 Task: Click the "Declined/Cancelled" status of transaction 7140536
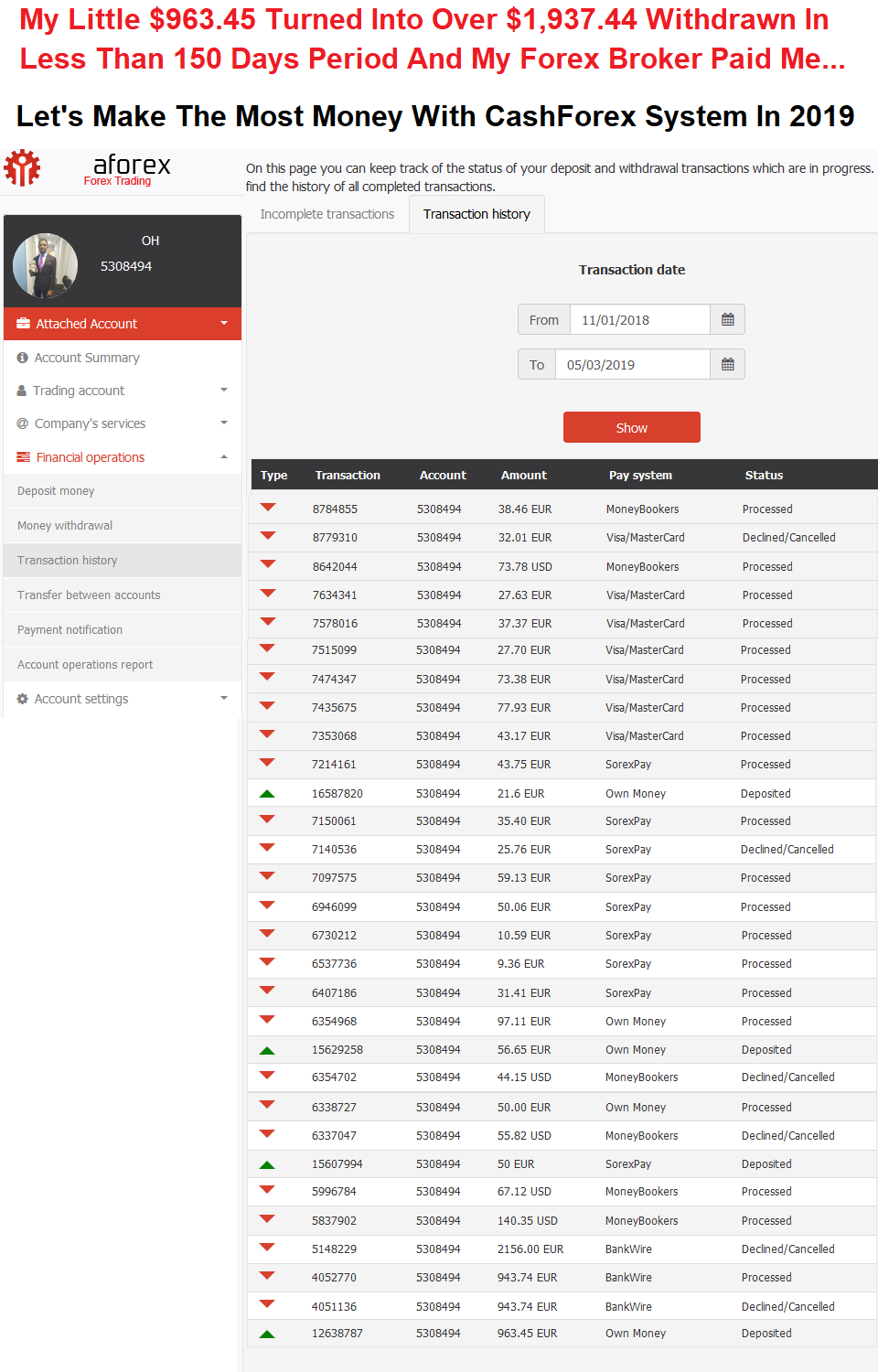pyautogui.click(x=787, y=850)
